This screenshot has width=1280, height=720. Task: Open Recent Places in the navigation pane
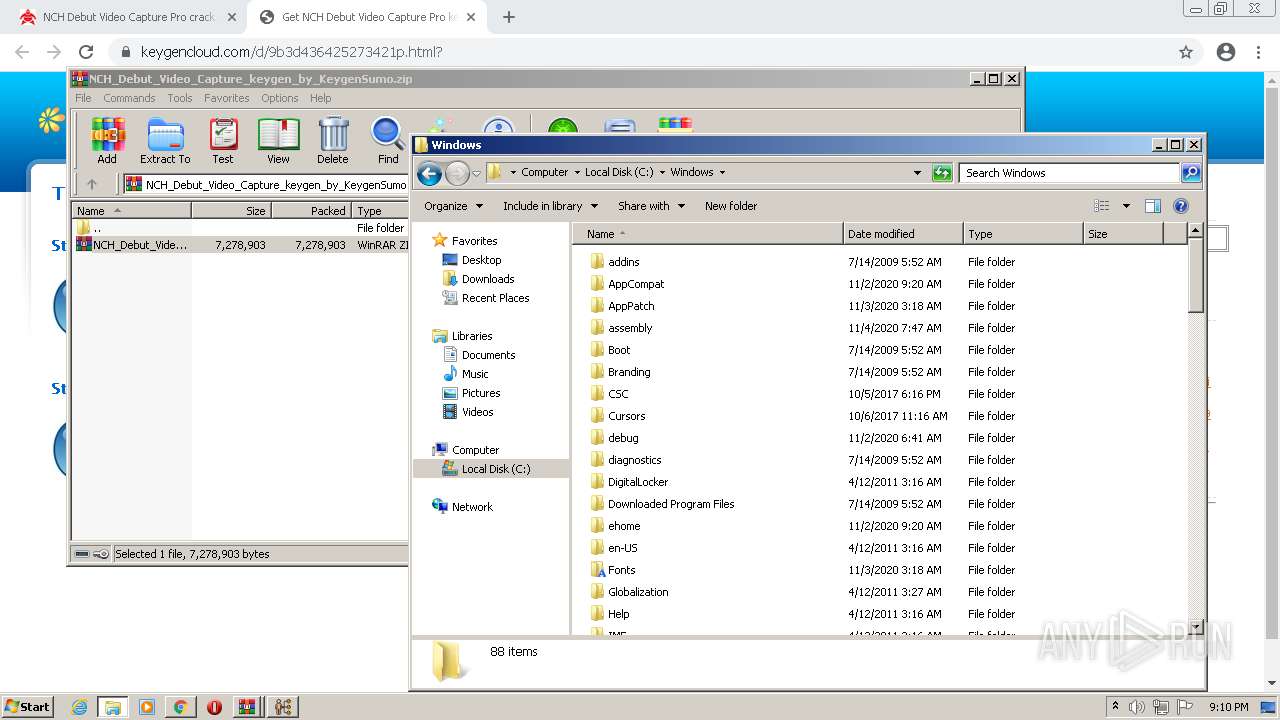pos(495,298)
